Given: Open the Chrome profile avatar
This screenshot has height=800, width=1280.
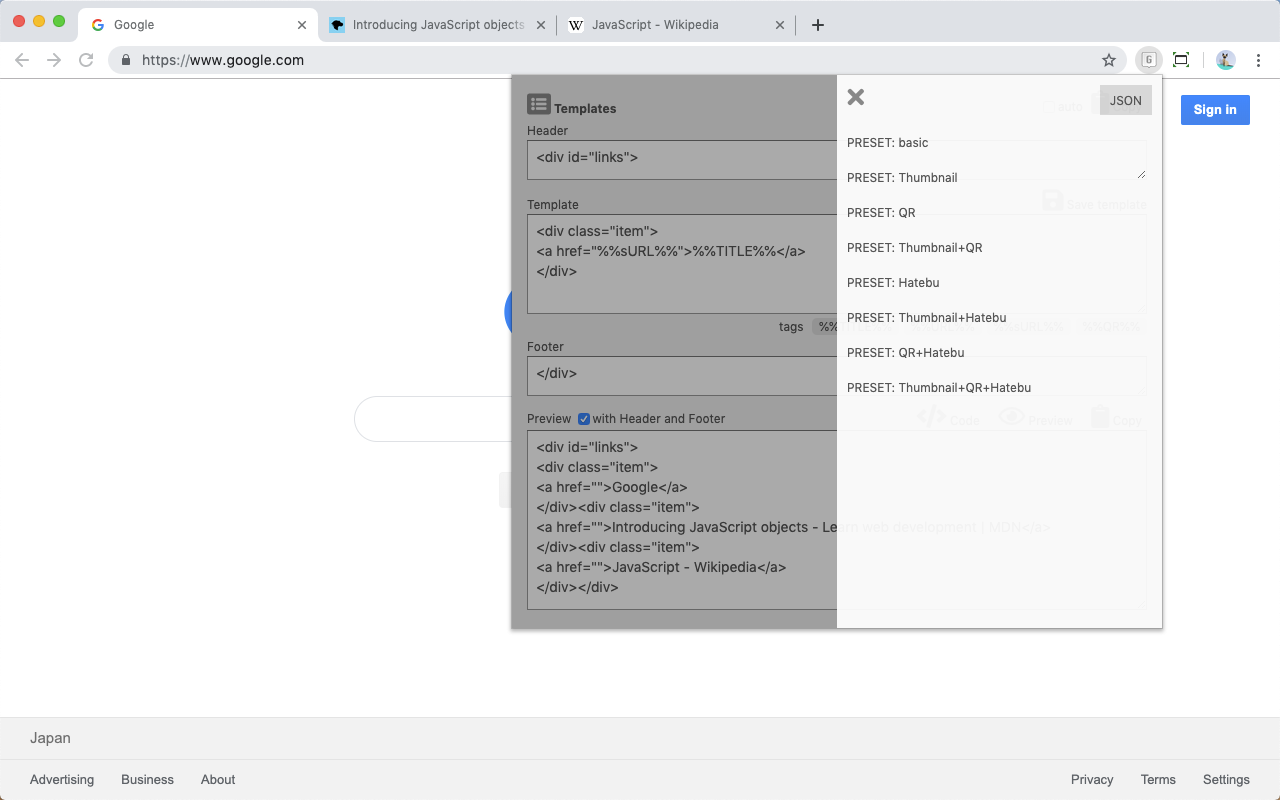Looking at the screenshot, I should click(1226, 60).
